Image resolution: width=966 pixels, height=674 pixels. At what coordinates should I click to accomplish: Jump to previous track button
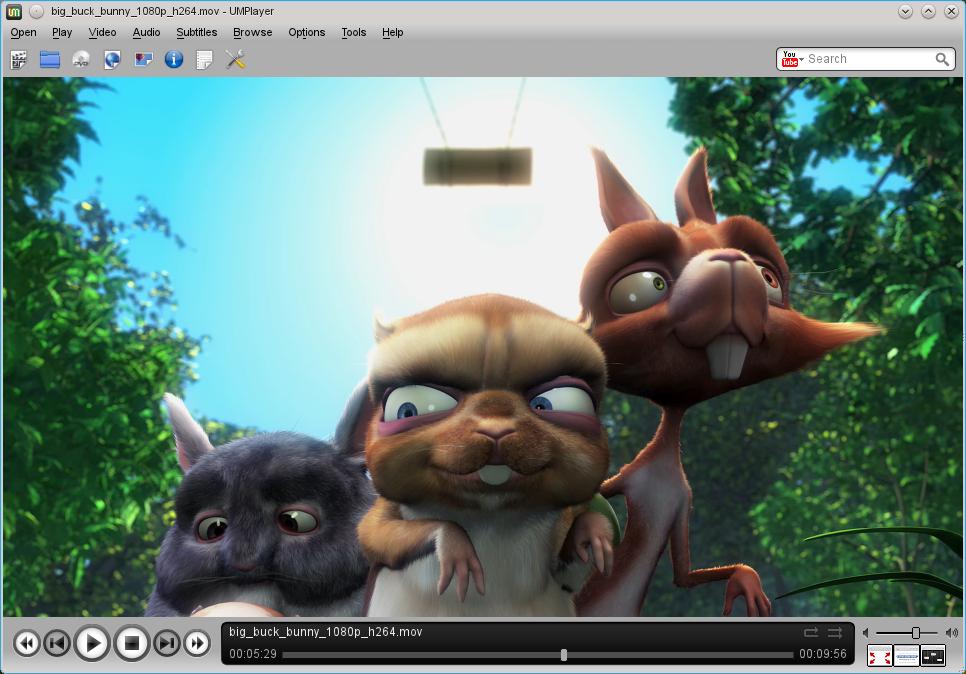click(57, 644)
